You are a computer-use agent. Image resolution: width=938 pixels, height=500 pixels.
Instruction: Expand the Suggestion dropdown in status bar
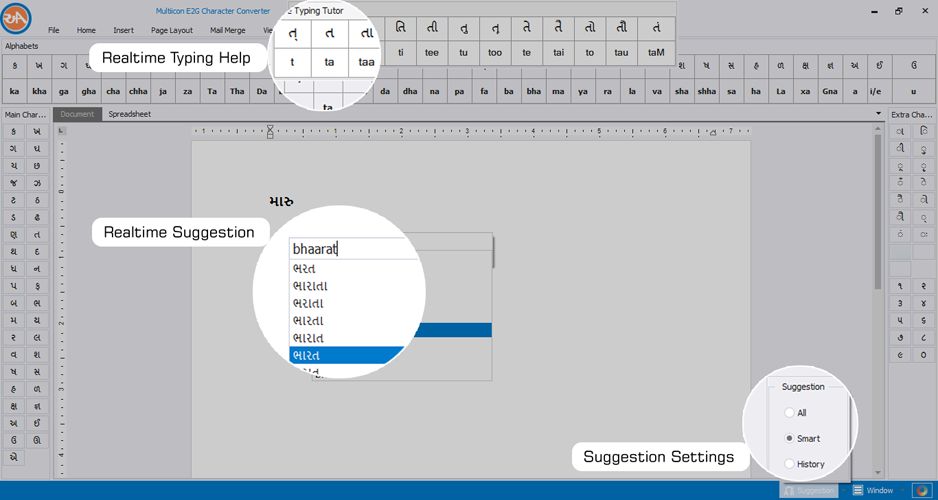pos(844,490)
